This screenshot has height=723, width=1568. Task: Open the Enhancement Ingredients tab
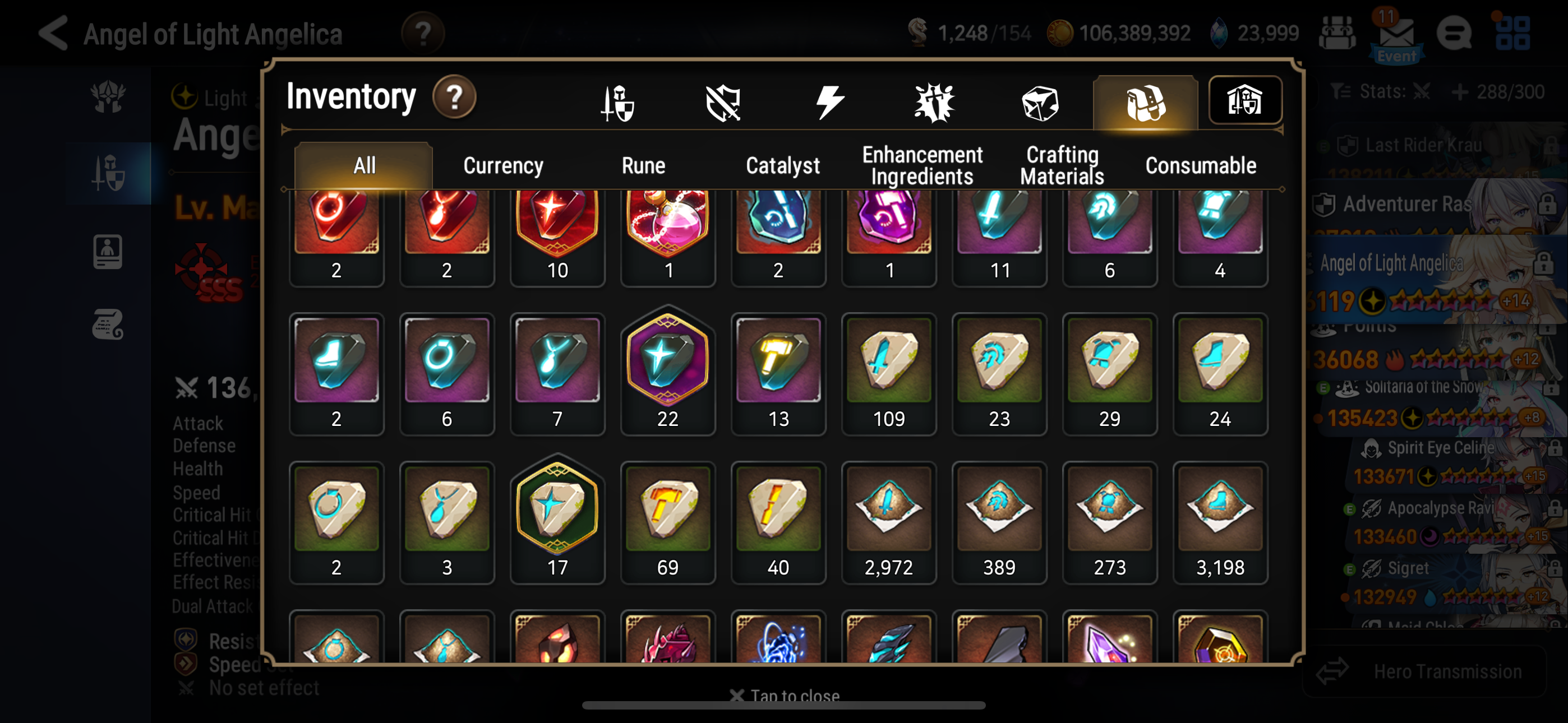click(x=922, y=165)
